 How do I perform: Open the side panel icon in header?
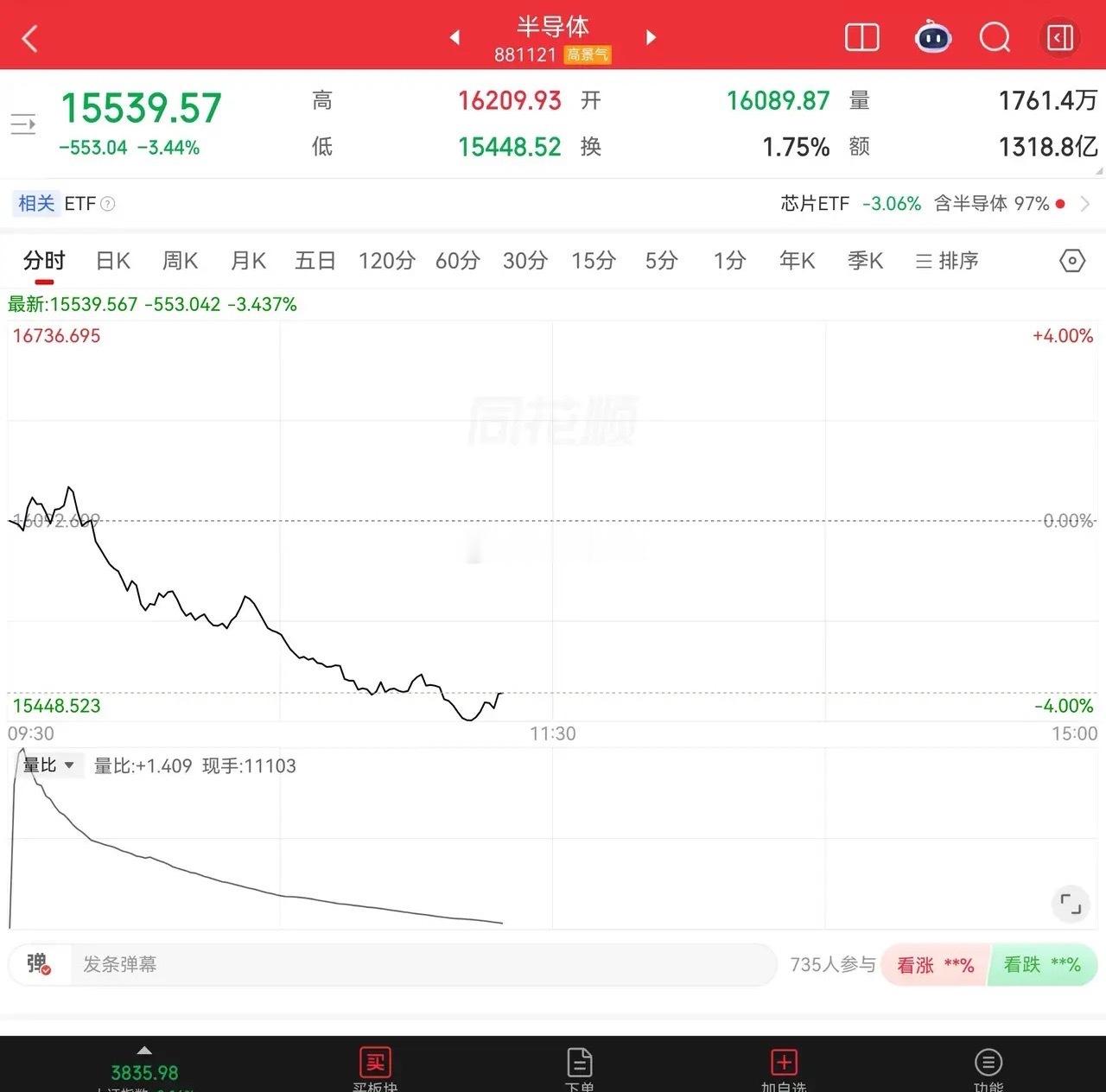(1060, 38)
